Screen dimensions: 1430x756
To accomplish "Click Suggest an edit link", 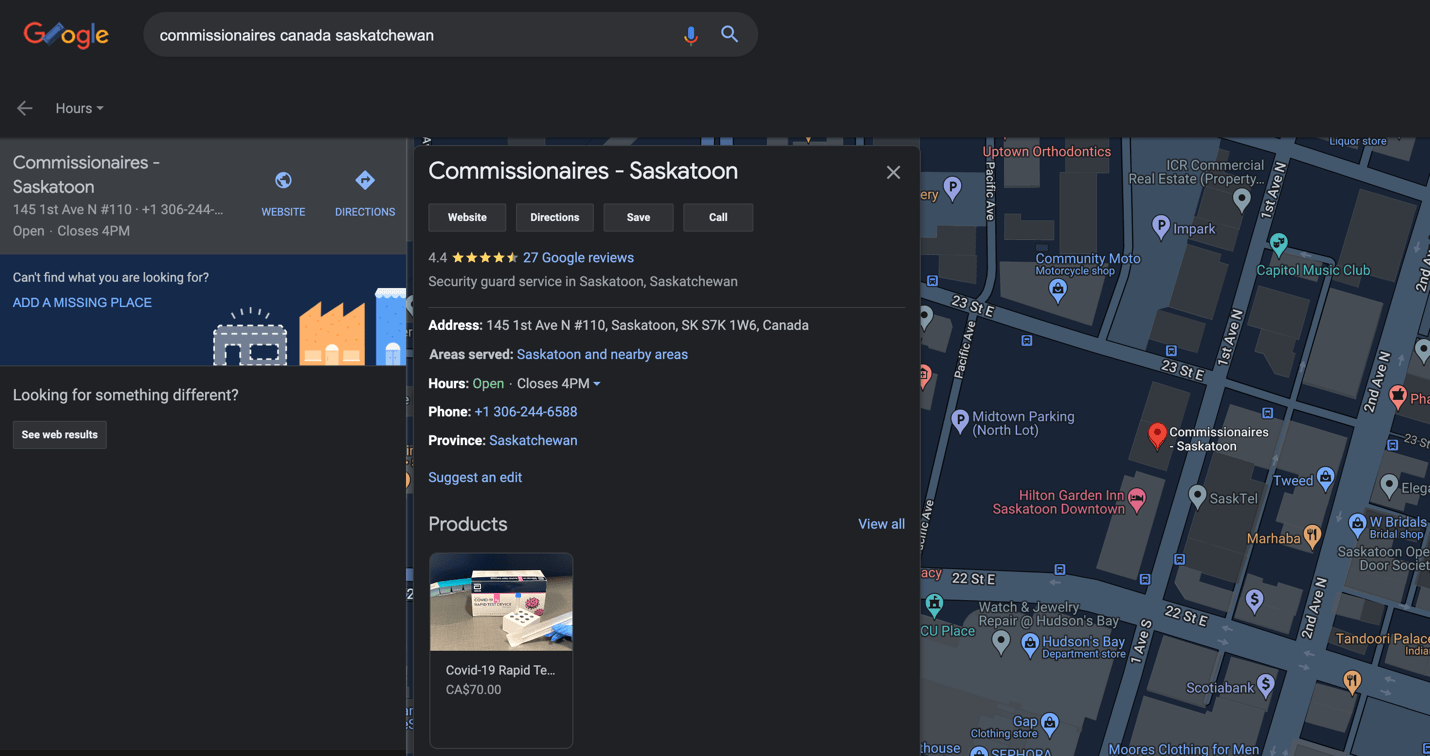I will 475,477.
